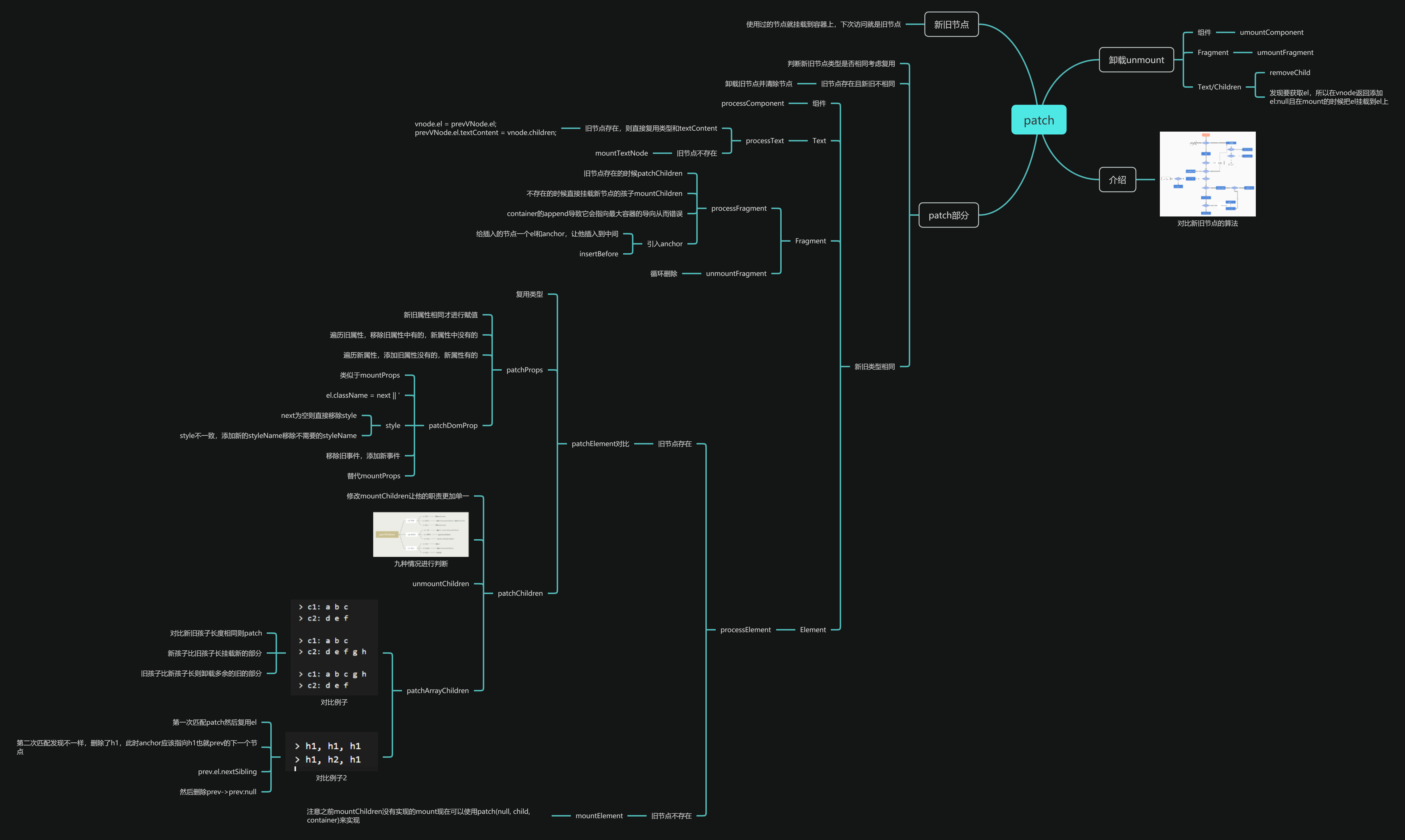This screenshot has width=1405, height=840.
Task: Select the el.className = next node
Action: click(x=362, y=396)
